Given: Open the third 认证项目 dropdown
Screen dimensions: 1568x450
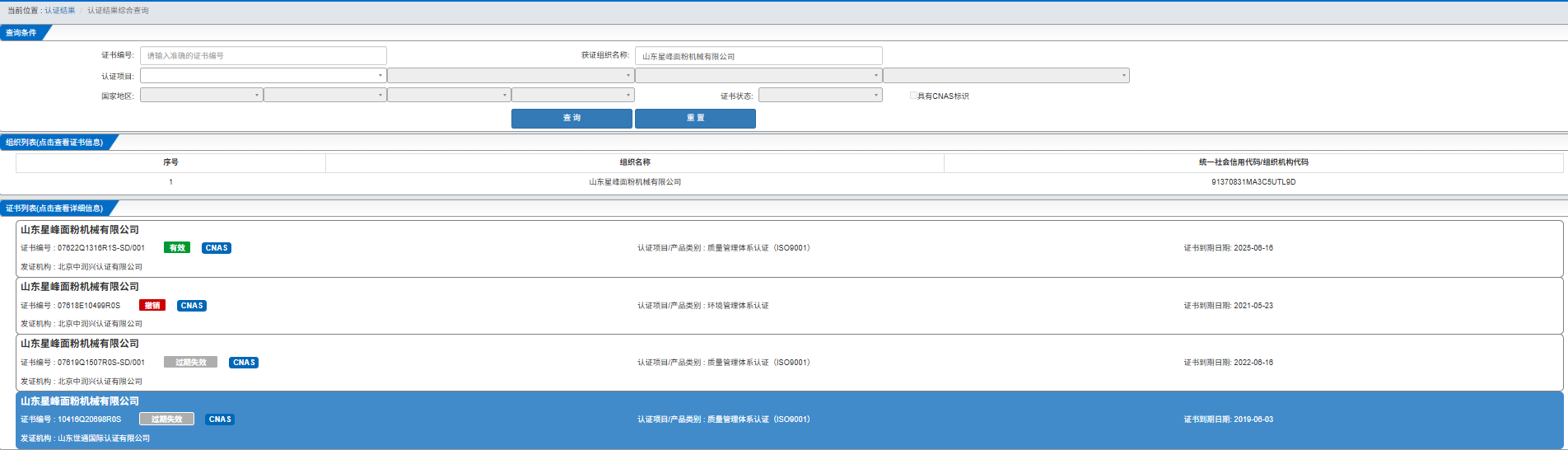Looking at the screenshot, I should click(758, 76).
